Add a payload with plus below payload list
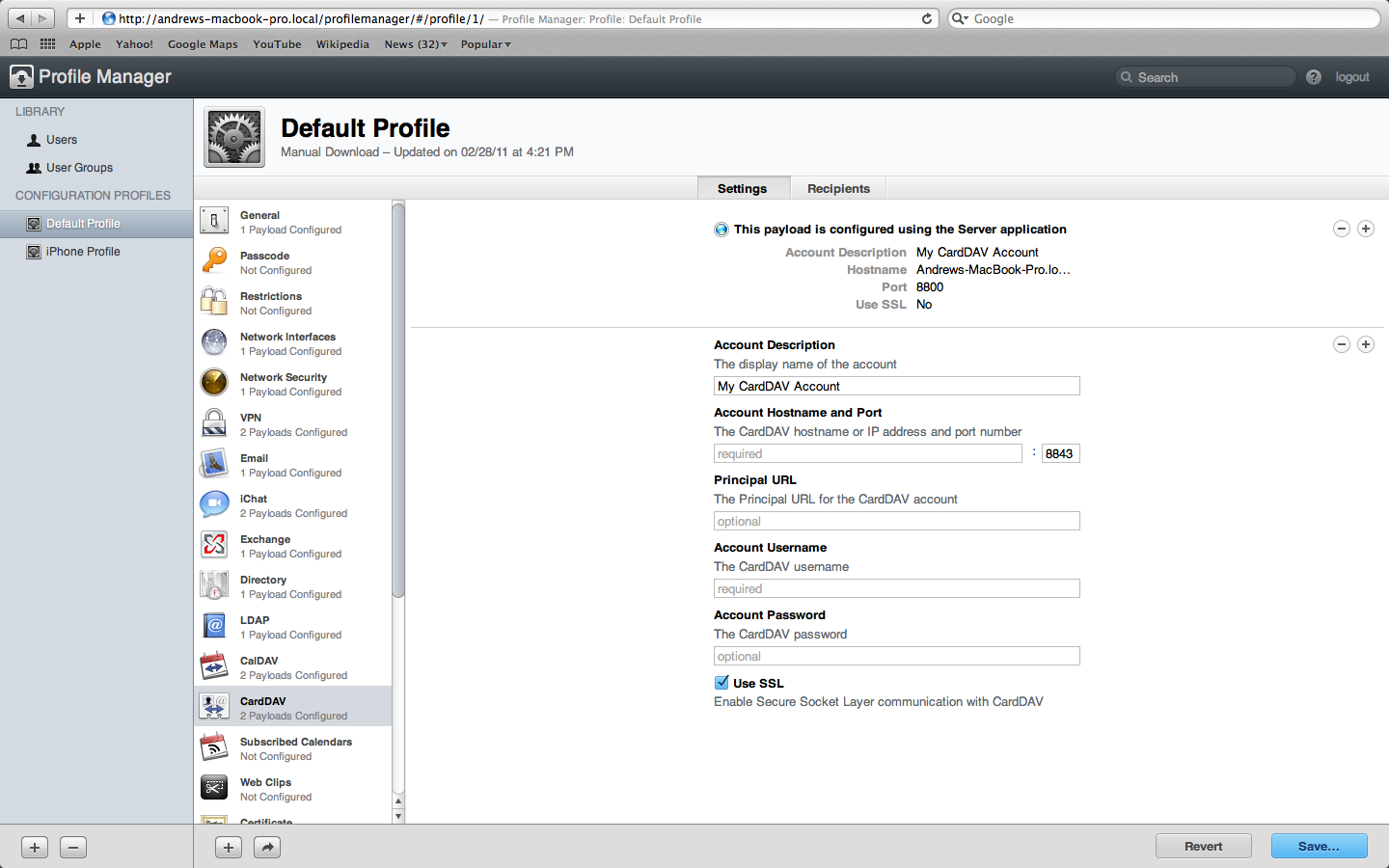The width and height of the screenshot is (1389, 868). click(x=229, y=847)
